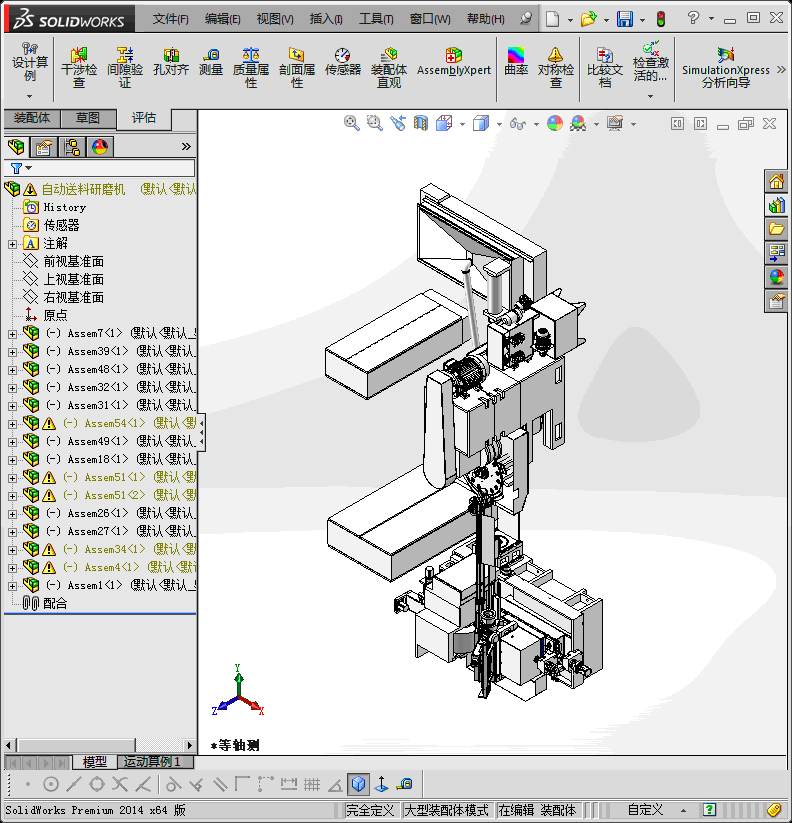This screenshot has height=823, width=792.
Task: Expand the Assem1<1> component
Action: 12,586
